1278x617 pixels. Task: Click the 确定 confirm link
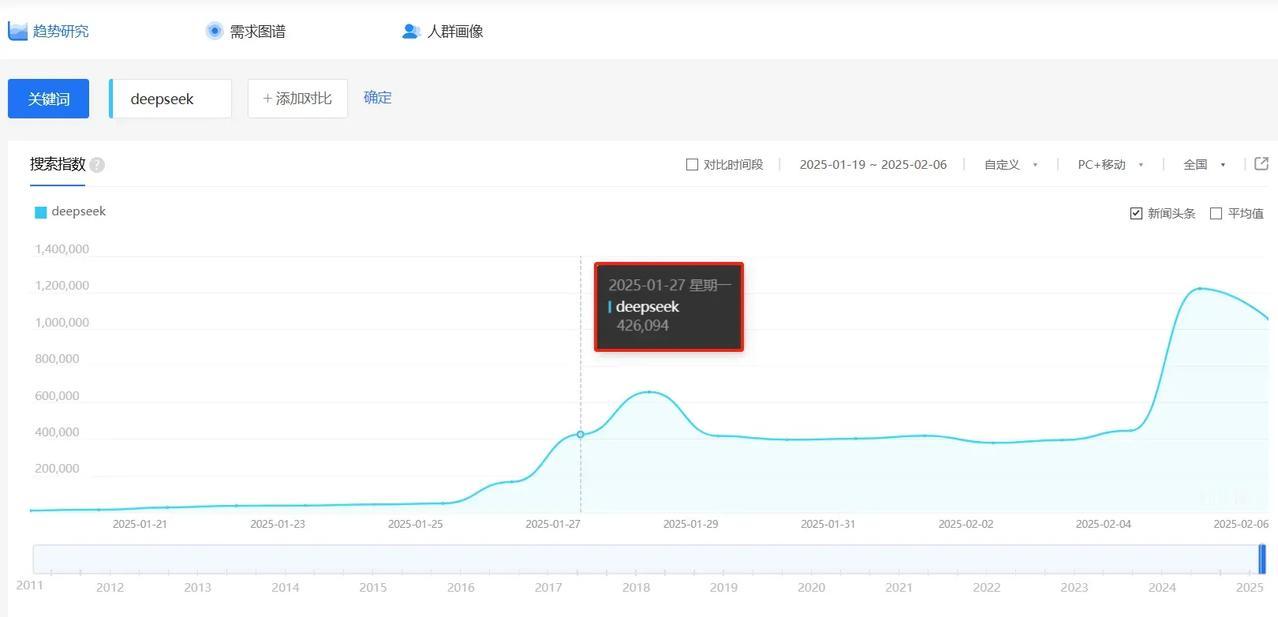(377, 97)
